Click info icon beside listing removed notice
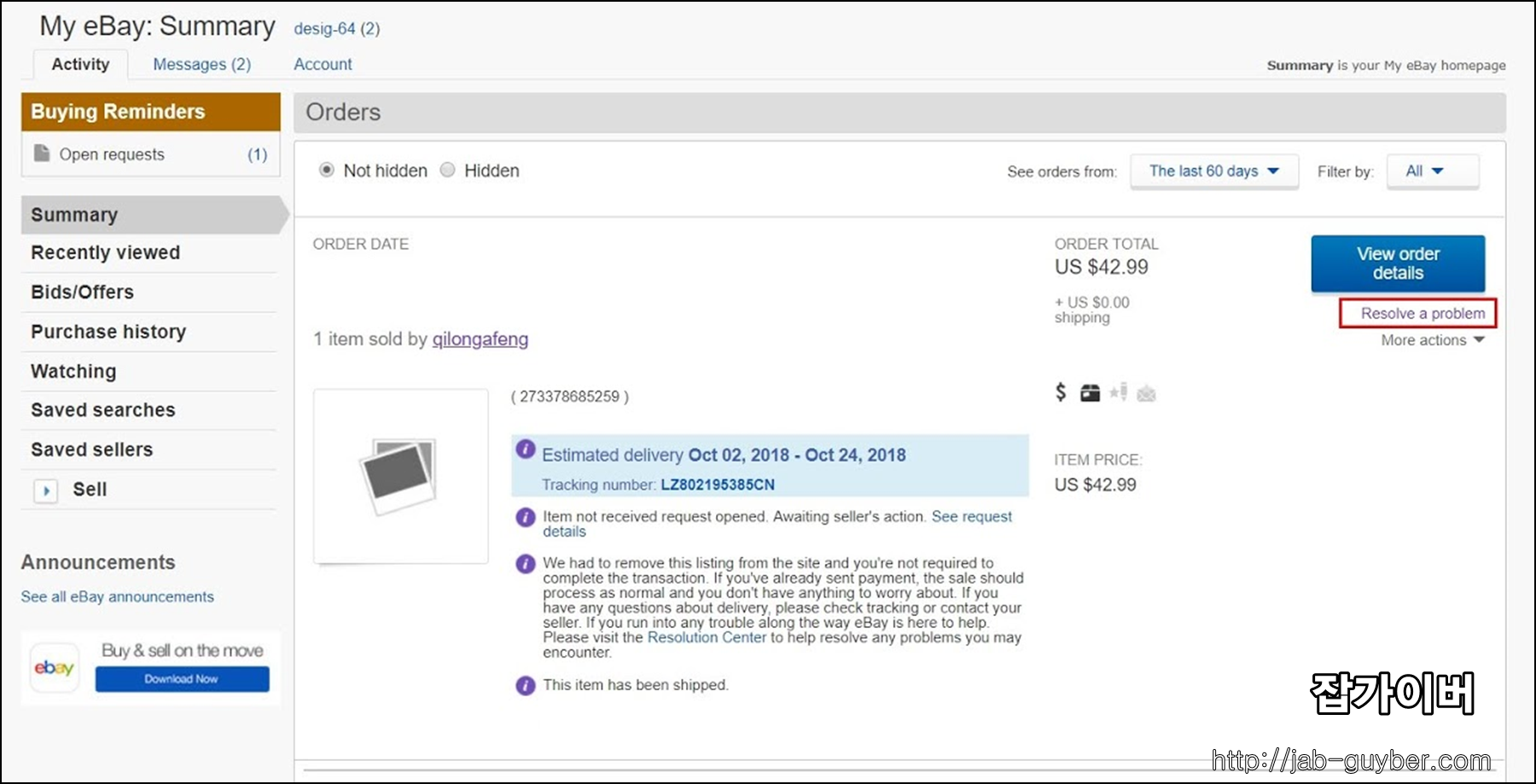 tap(526, 564)
